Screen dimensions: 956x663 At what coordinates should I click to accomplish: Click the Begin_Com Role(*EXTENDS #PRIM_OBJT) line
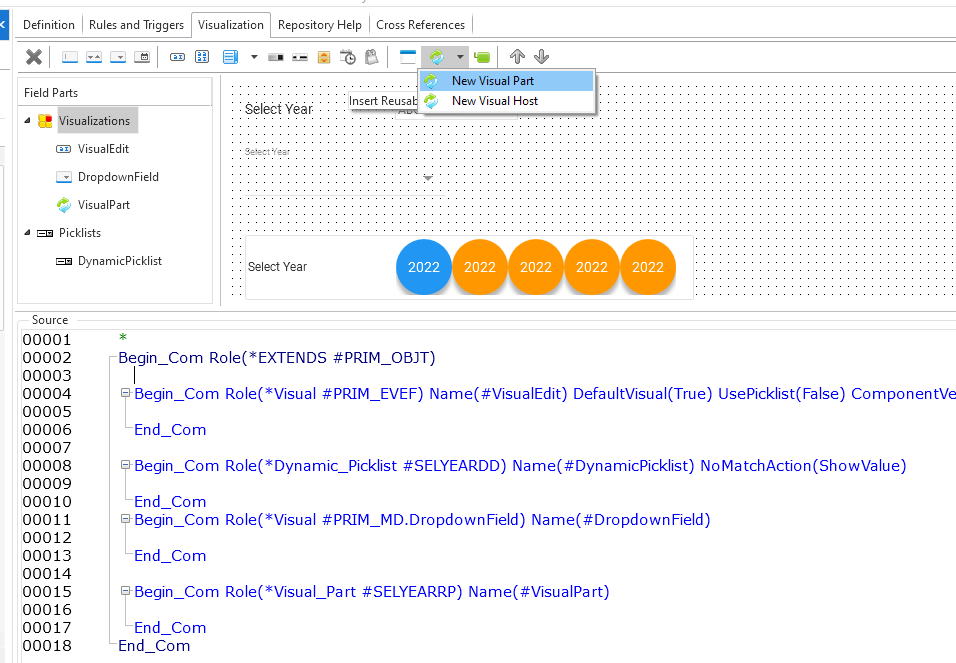[x=277, y=357]
